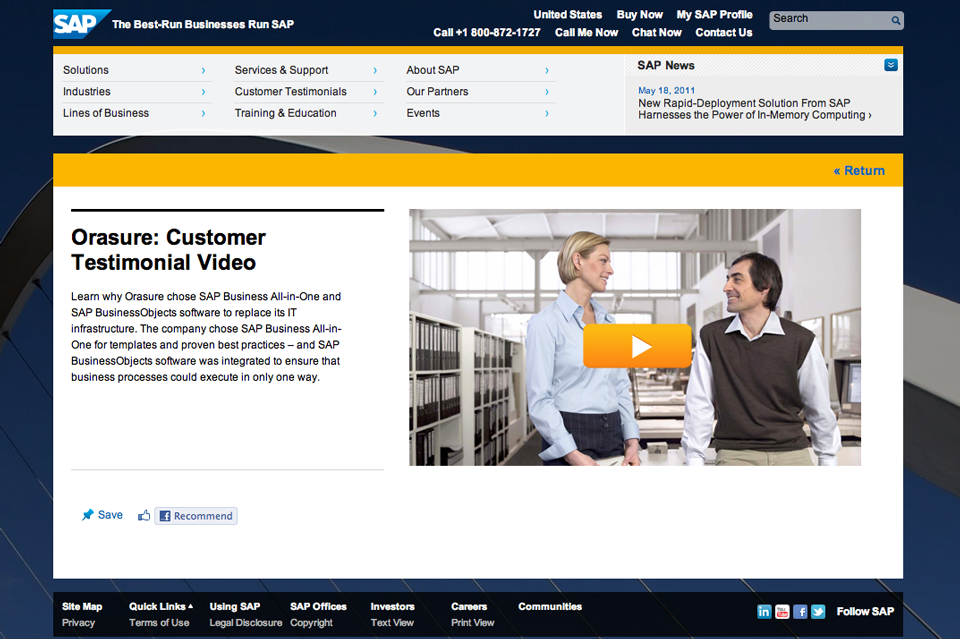
Task: Click the SAP Offices footer link
Action: coord(318,607)
